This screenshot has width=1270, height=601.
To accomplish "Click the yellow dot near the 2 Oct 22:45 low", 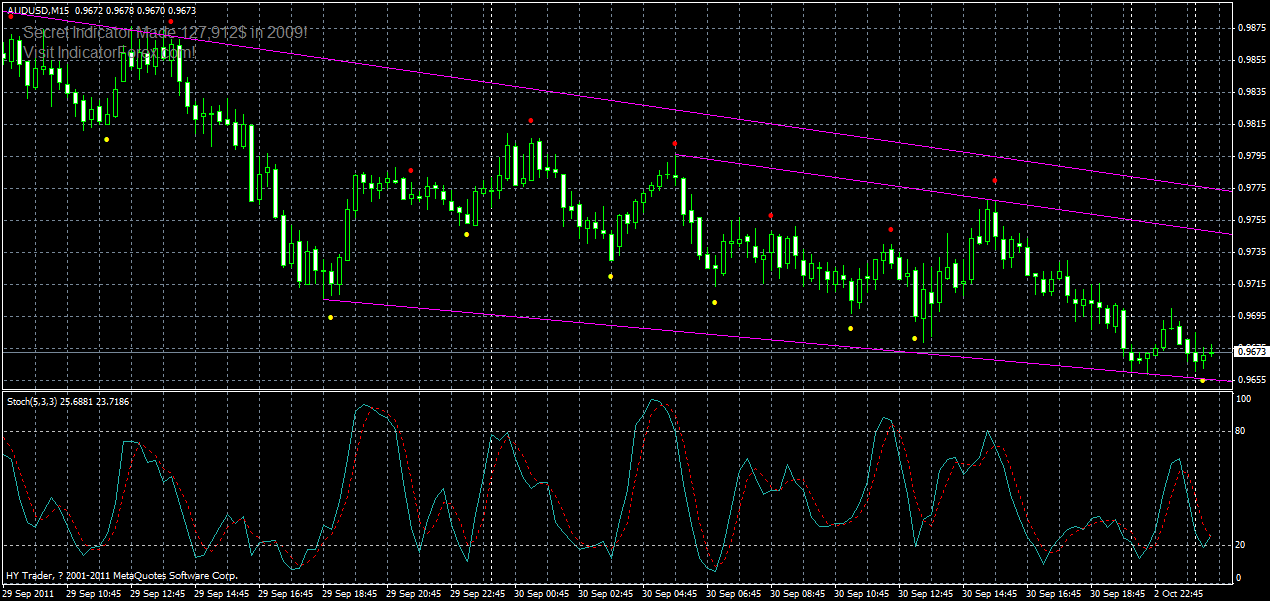I will point(1203,381).
